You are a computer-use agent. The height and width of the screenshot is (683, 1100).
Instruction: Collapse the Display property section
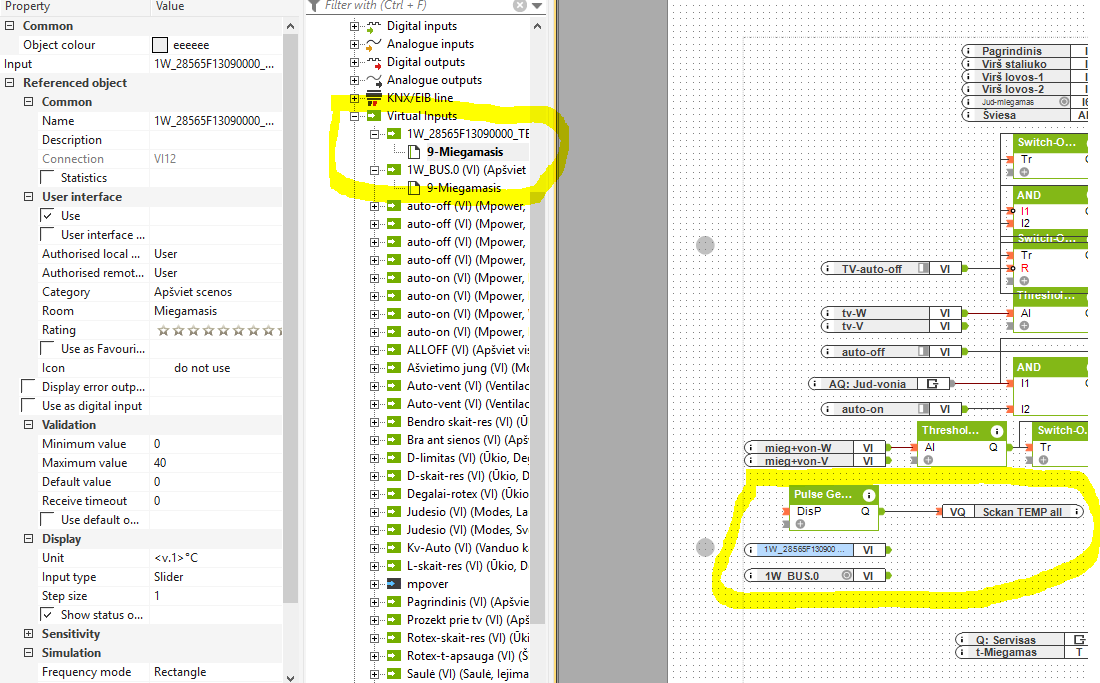pyautogui.click(x=28, y=539)
